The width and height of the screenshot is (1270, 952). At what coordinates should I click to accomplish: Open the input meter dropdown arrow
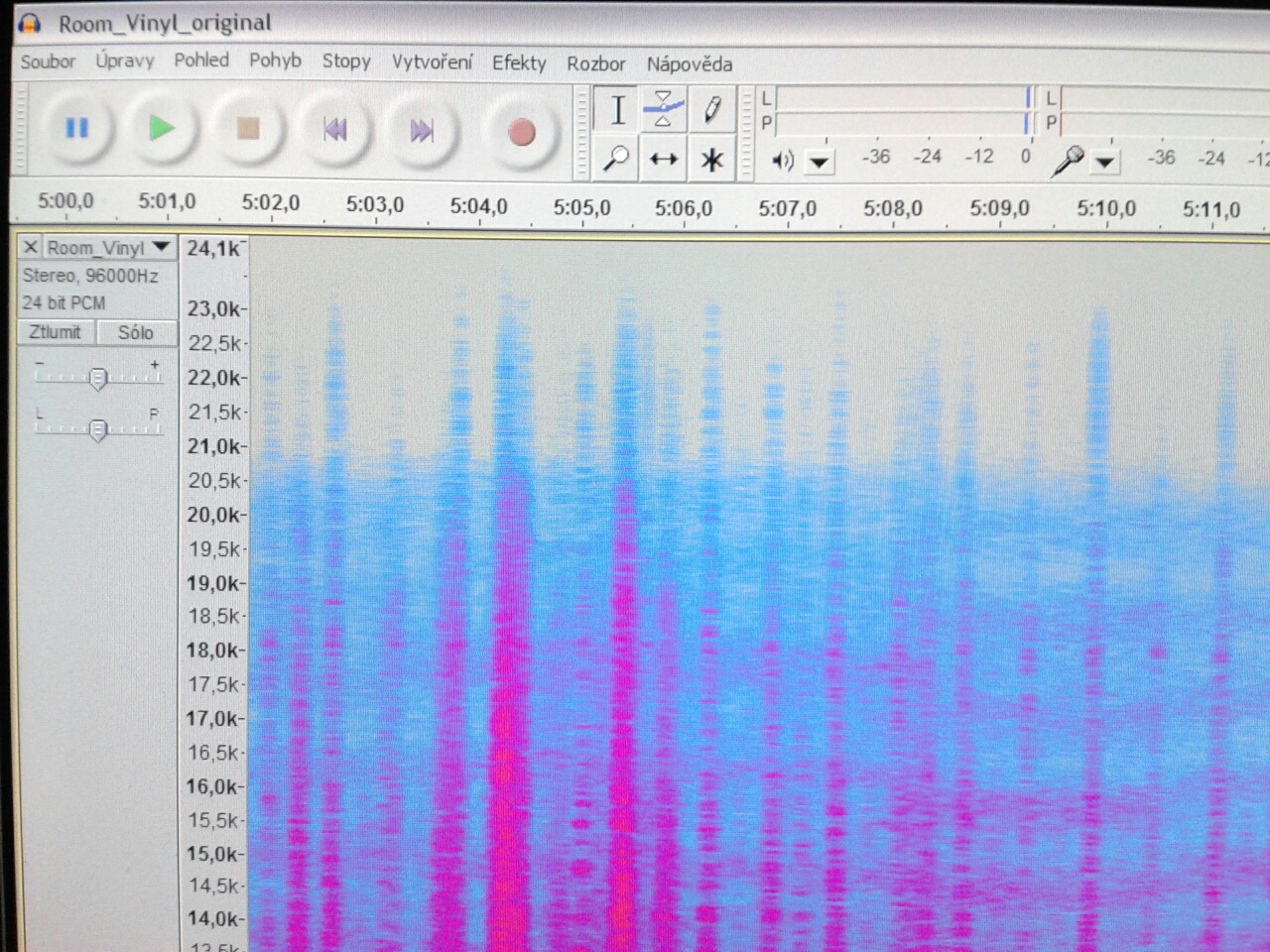pyautogui.click(x=1104, y=162)
